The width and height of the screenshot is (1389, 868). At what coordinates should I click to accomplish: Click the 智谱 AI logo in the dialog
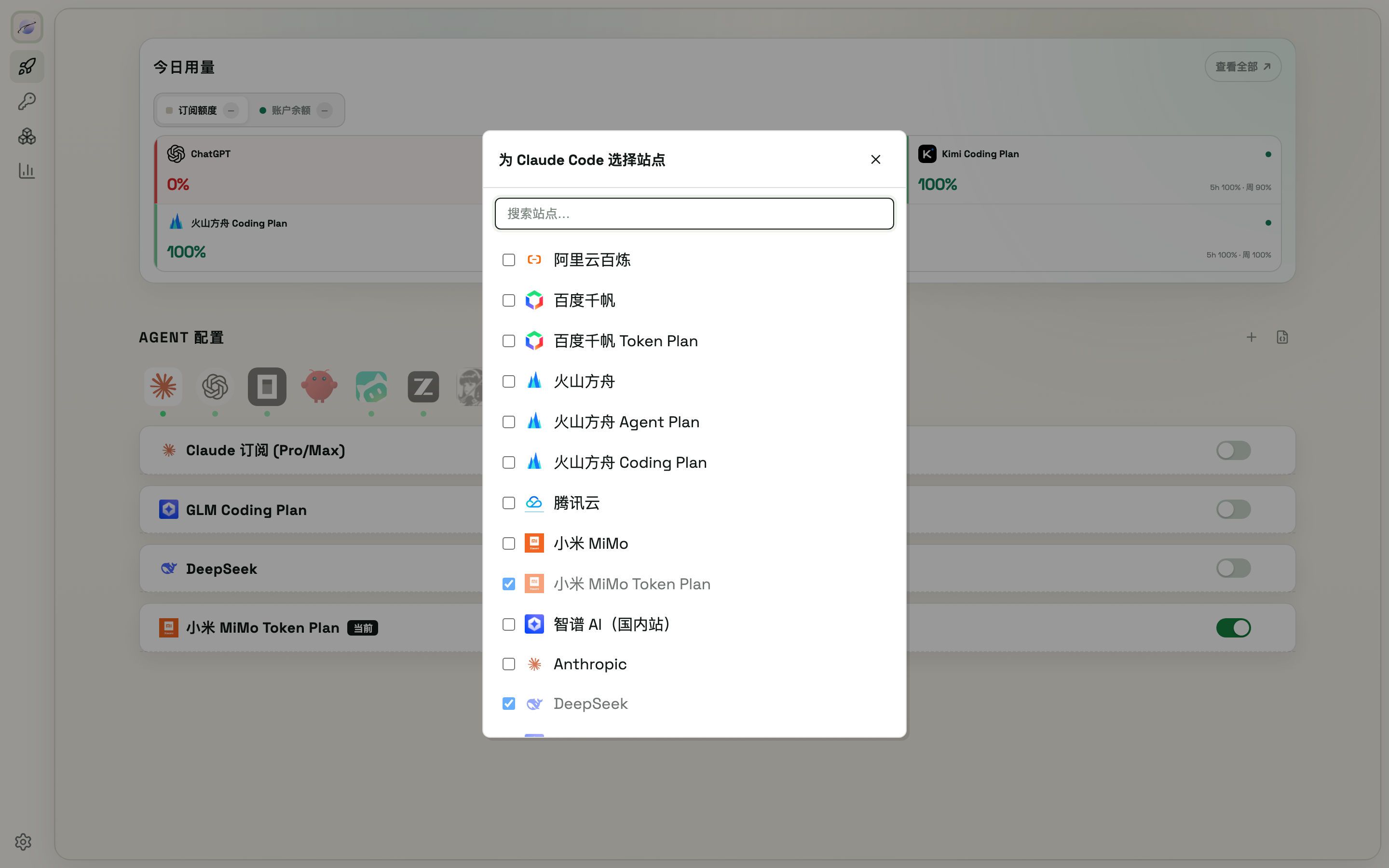coord(534,624)
